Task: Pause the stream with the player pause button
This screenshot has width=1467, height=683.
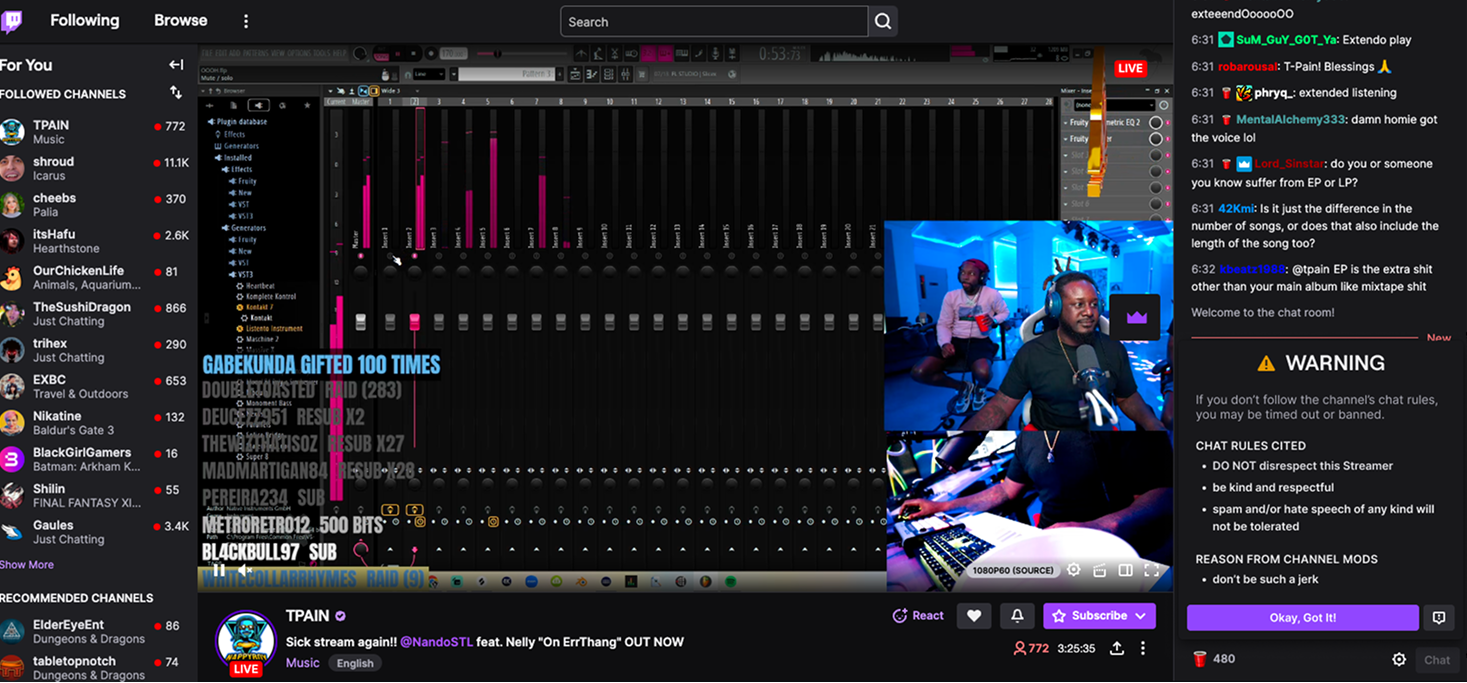Action: pyautogui.click(x=219, y=570)
